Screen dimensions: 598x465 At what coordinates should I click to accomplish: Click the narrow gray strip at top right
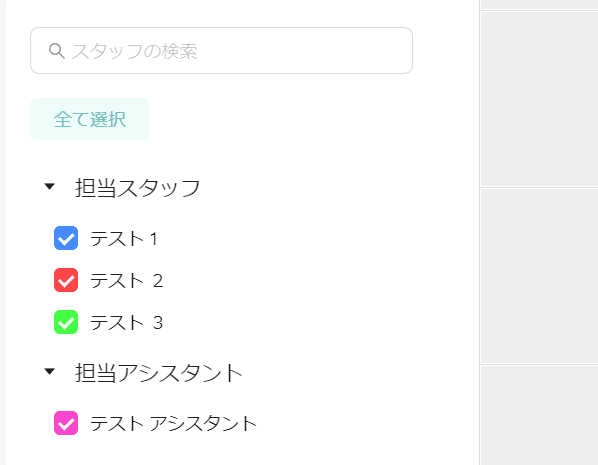point(539,4)
